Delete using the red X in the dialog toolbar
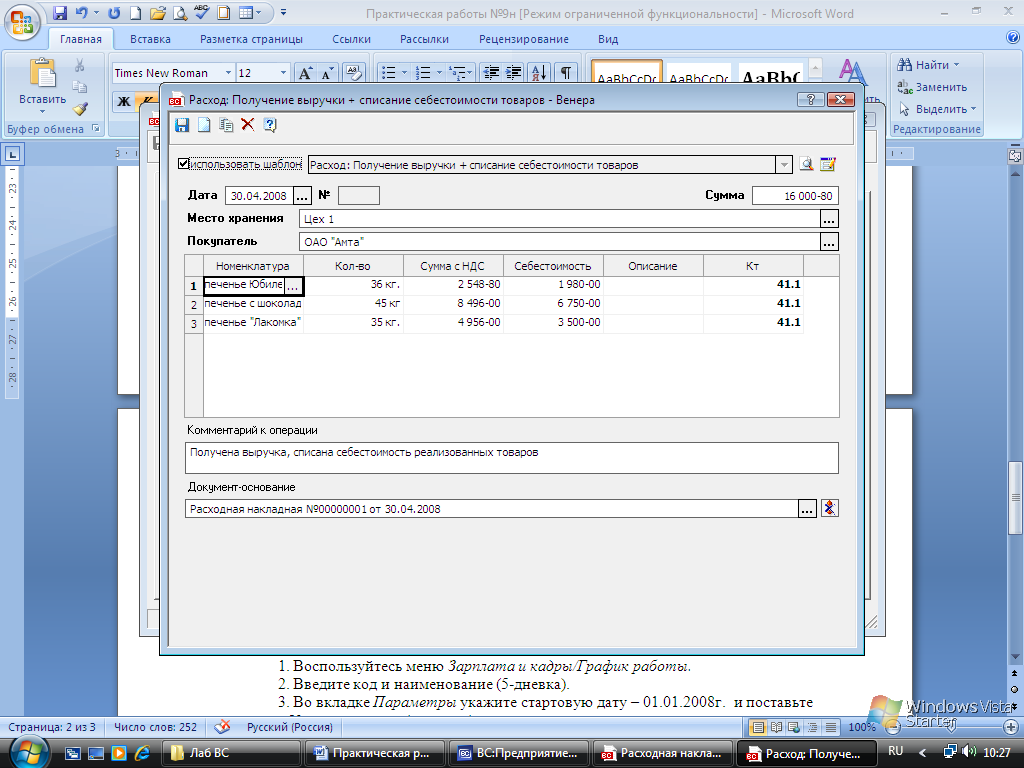1024x768 pixels. [x=248, y=125]
